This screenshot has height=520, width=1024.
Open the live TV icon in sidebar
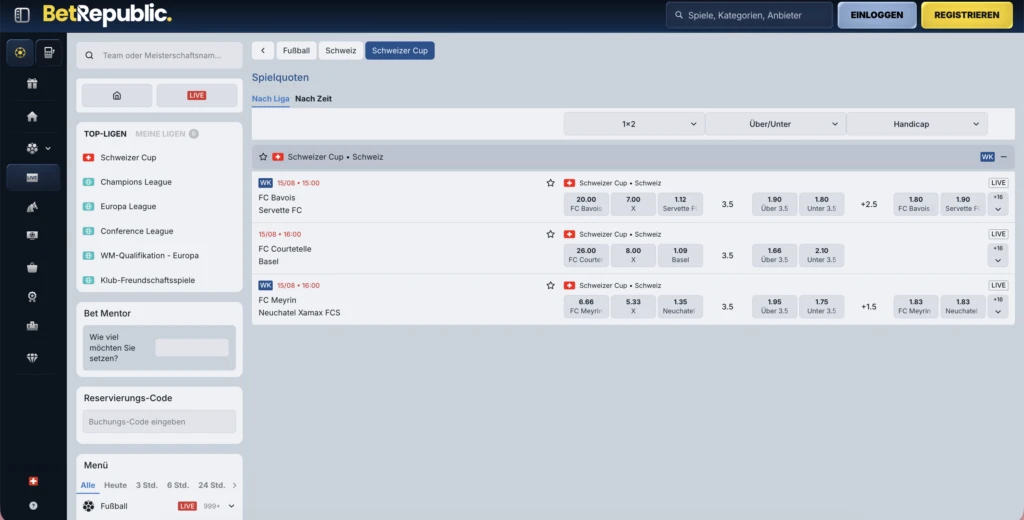point(32,235)
